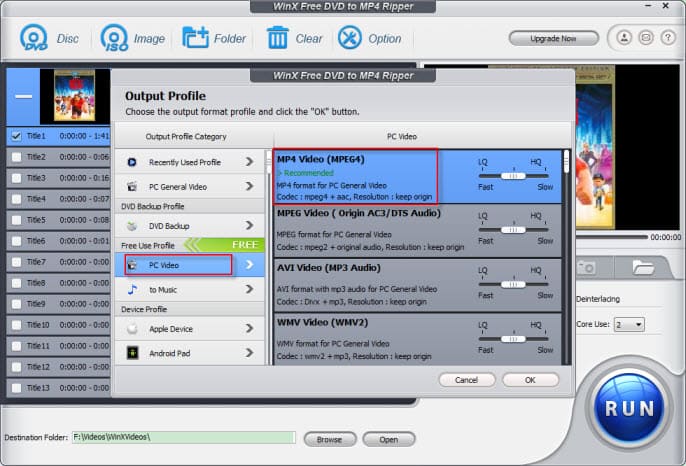The image size is (686, 466).
Task: Click the PC Video category icon
Action: click(132, 265)
